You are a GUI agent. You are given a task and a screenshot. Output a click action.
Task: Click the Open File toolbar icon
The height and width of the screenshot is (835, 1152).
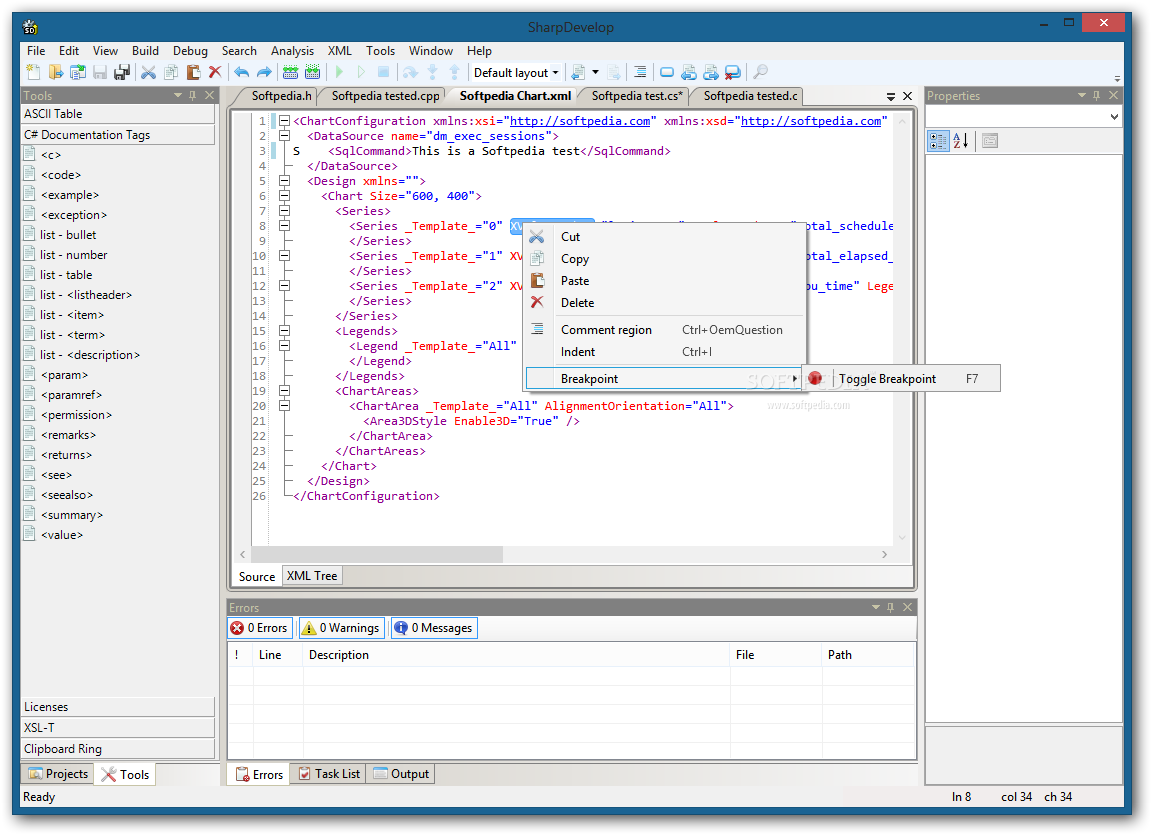[56, 72]
